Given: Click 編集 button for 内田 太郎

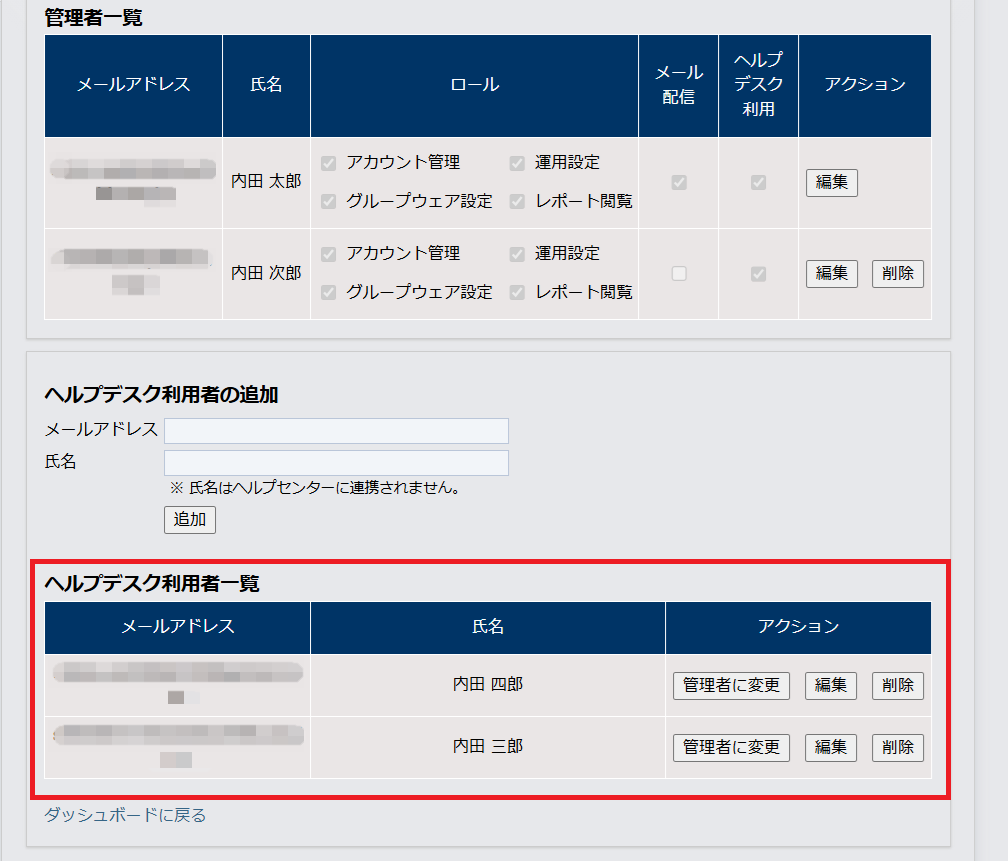Looking at the screenshot, I should 832,182.
